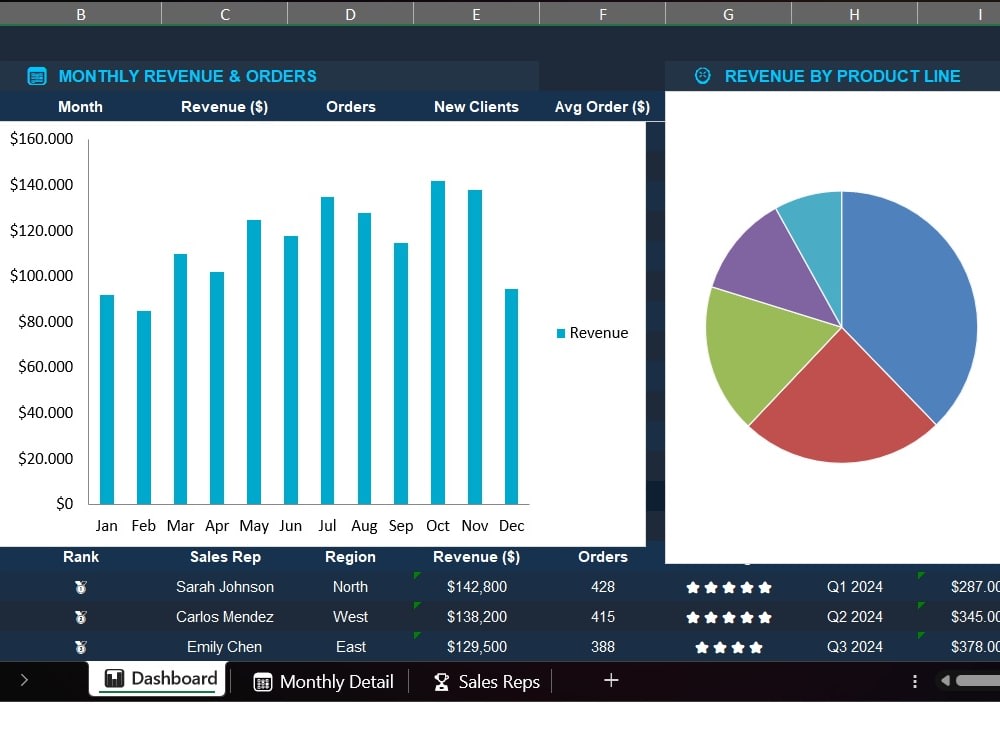Open the three-dot sheet options menu

(x=915, y=681)
